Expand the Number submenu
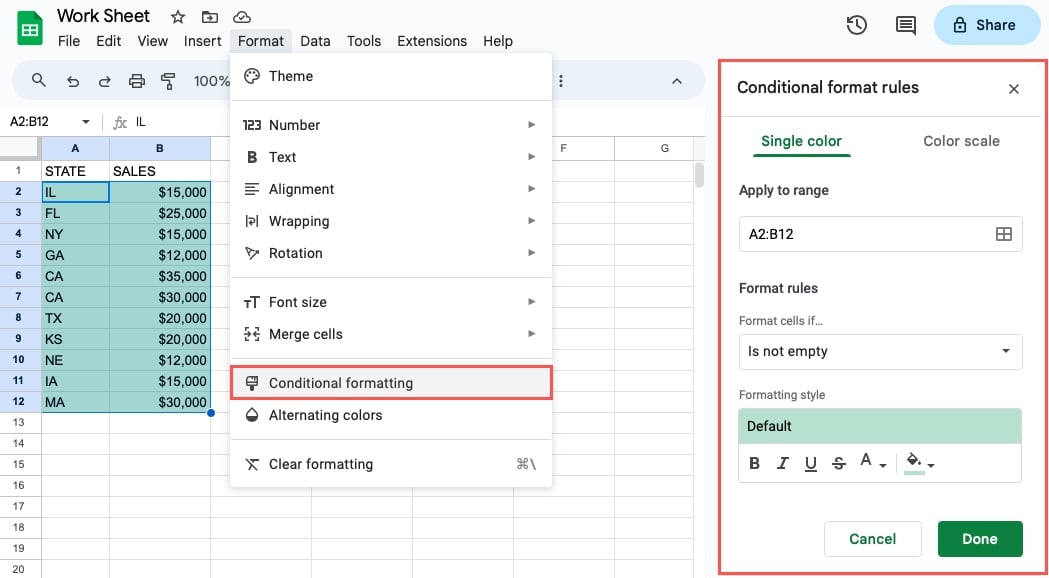 tap(391, 125)
